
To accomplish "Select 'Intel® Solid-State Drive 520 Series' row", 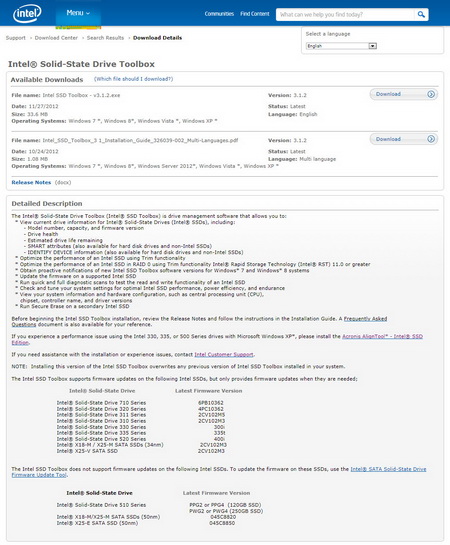I will pyautogui.click(x=101, y=439).
